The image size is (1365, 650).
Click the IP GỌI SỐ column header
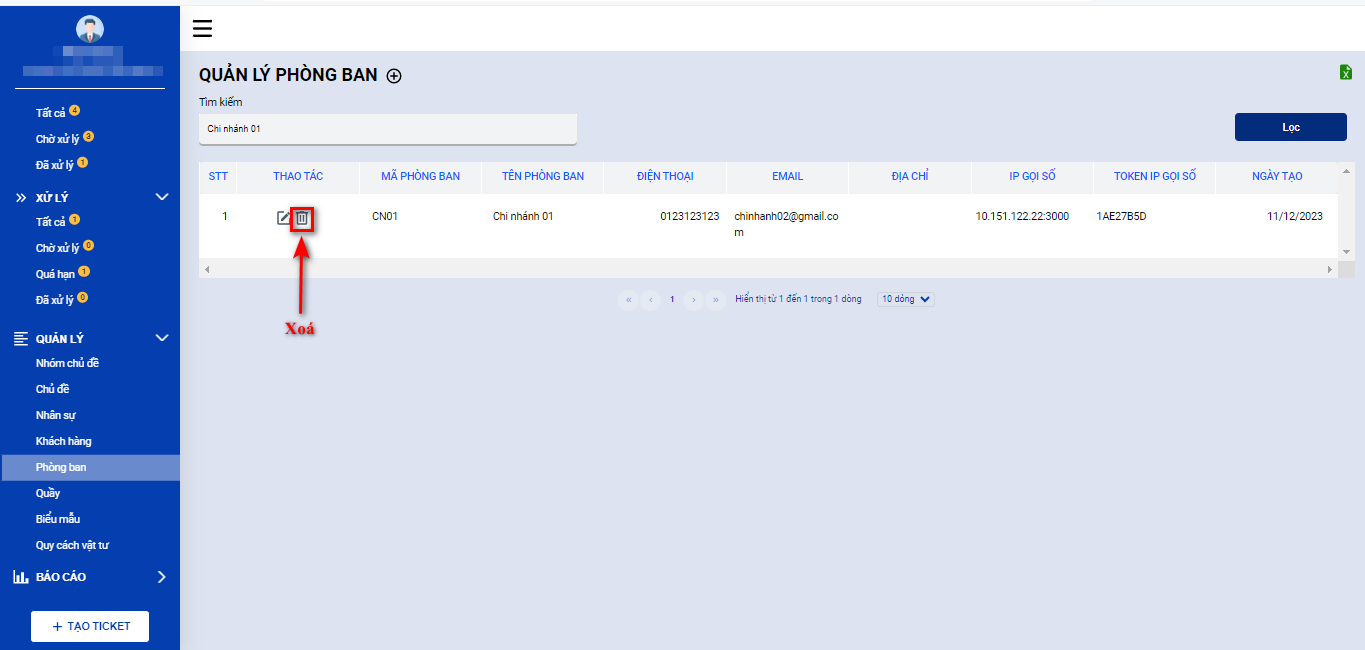(1032, 176)
